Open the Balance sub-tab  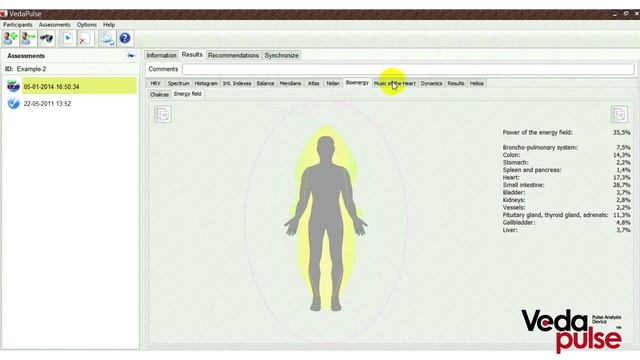coord(265,83)
